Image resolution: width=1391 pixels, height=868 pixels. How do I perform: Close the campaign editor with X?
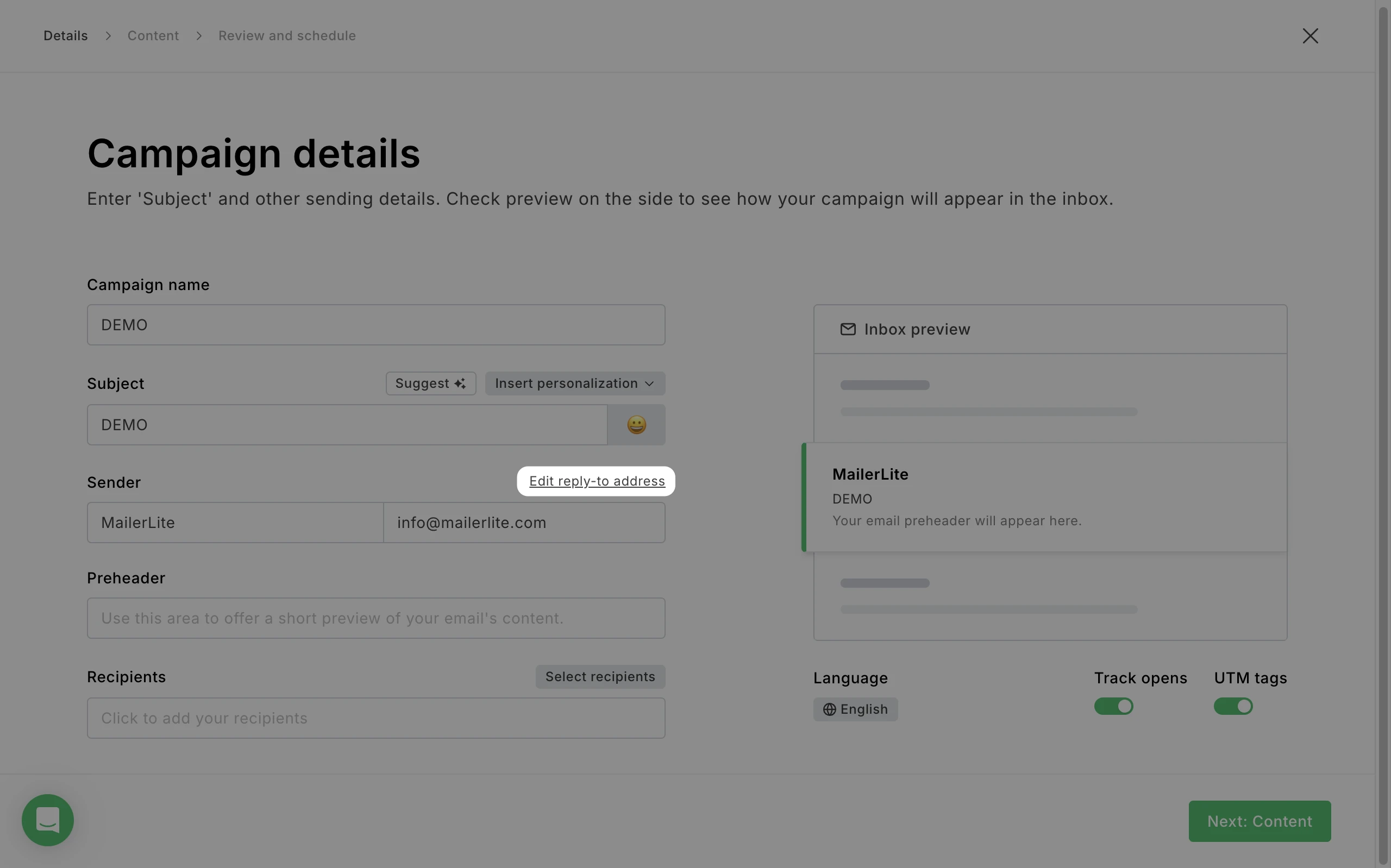tap(1310, 36)
